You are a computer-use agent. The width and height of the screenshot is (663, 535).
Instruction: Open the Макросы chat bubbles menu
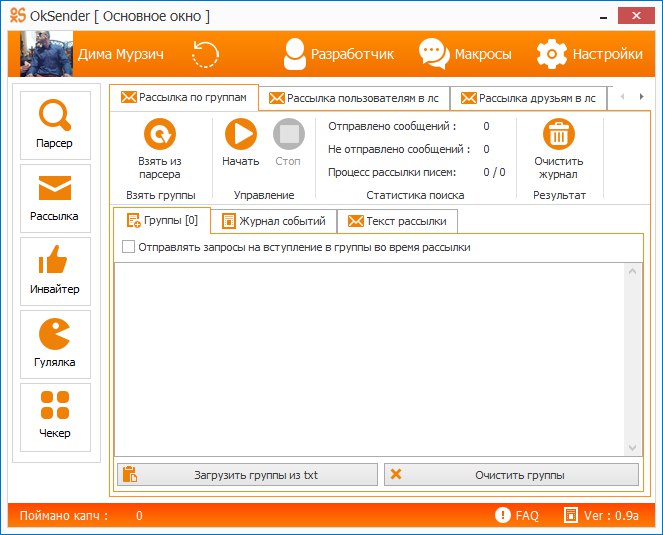[x=465, y=54]
